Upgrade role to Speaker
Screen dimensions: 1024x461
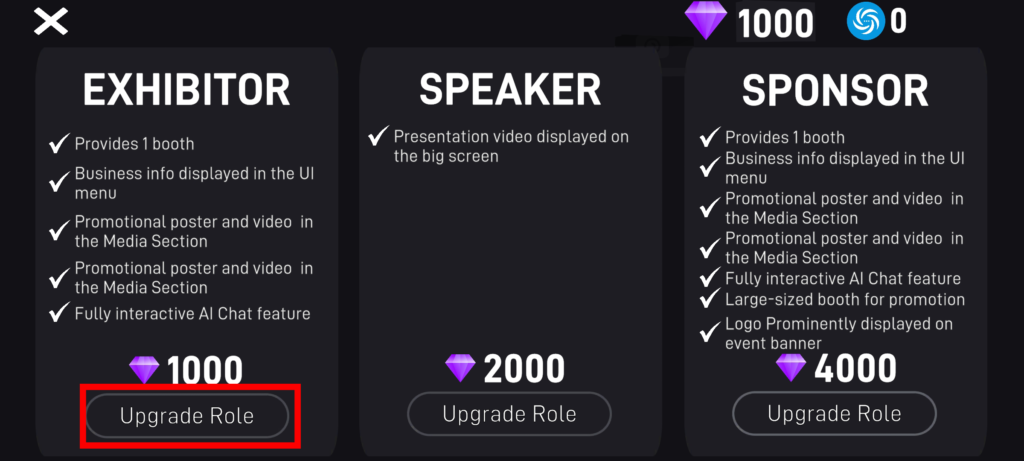pyautogui.click(x=509, y=413)
